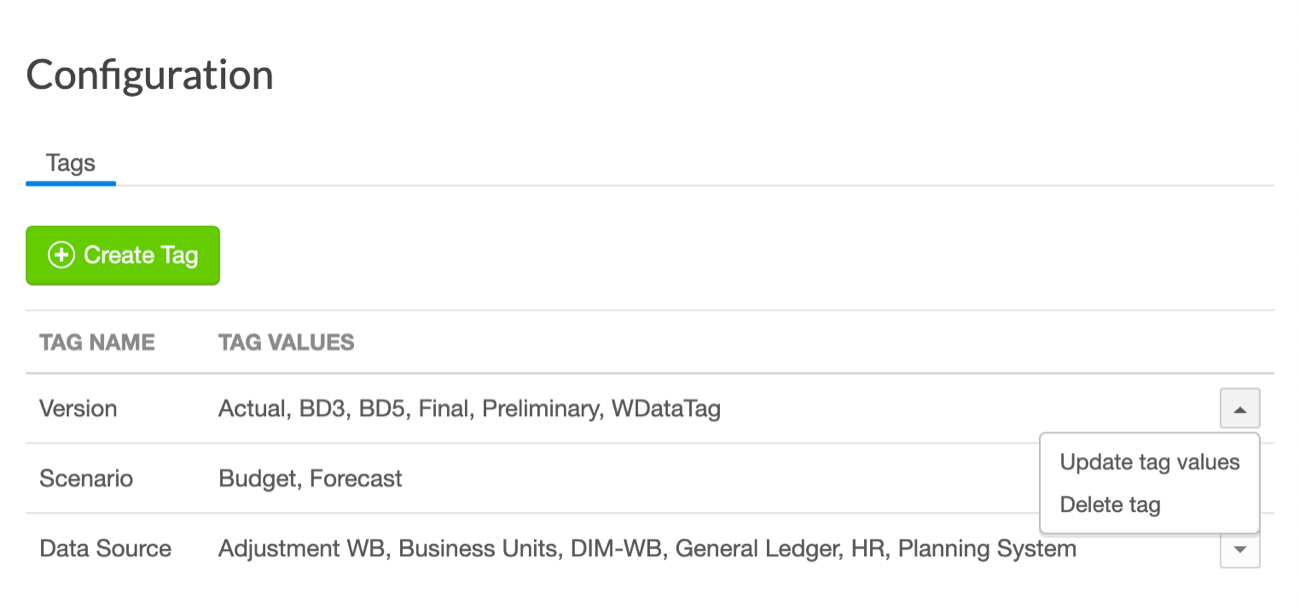Select the Scenario tag name
Screen dimensions: 1300x608
(x=86, y=479)
